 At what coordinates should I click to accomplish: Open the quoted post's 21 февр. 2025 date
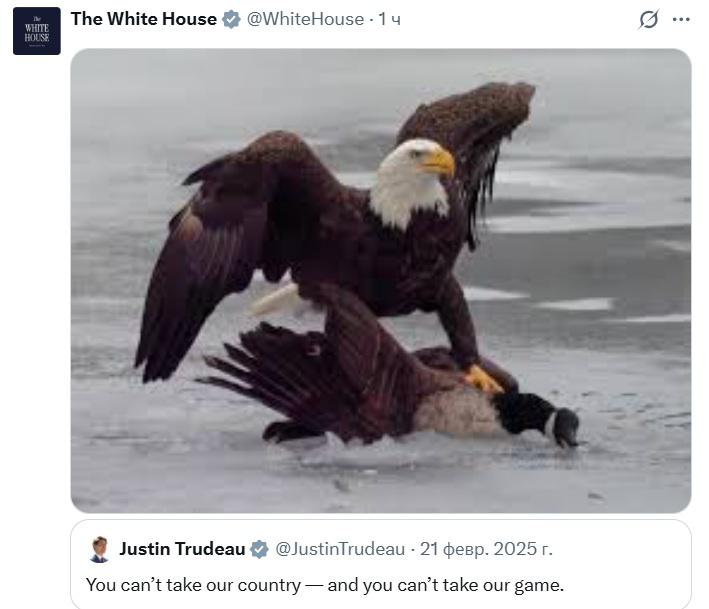(x=486, y=549)
